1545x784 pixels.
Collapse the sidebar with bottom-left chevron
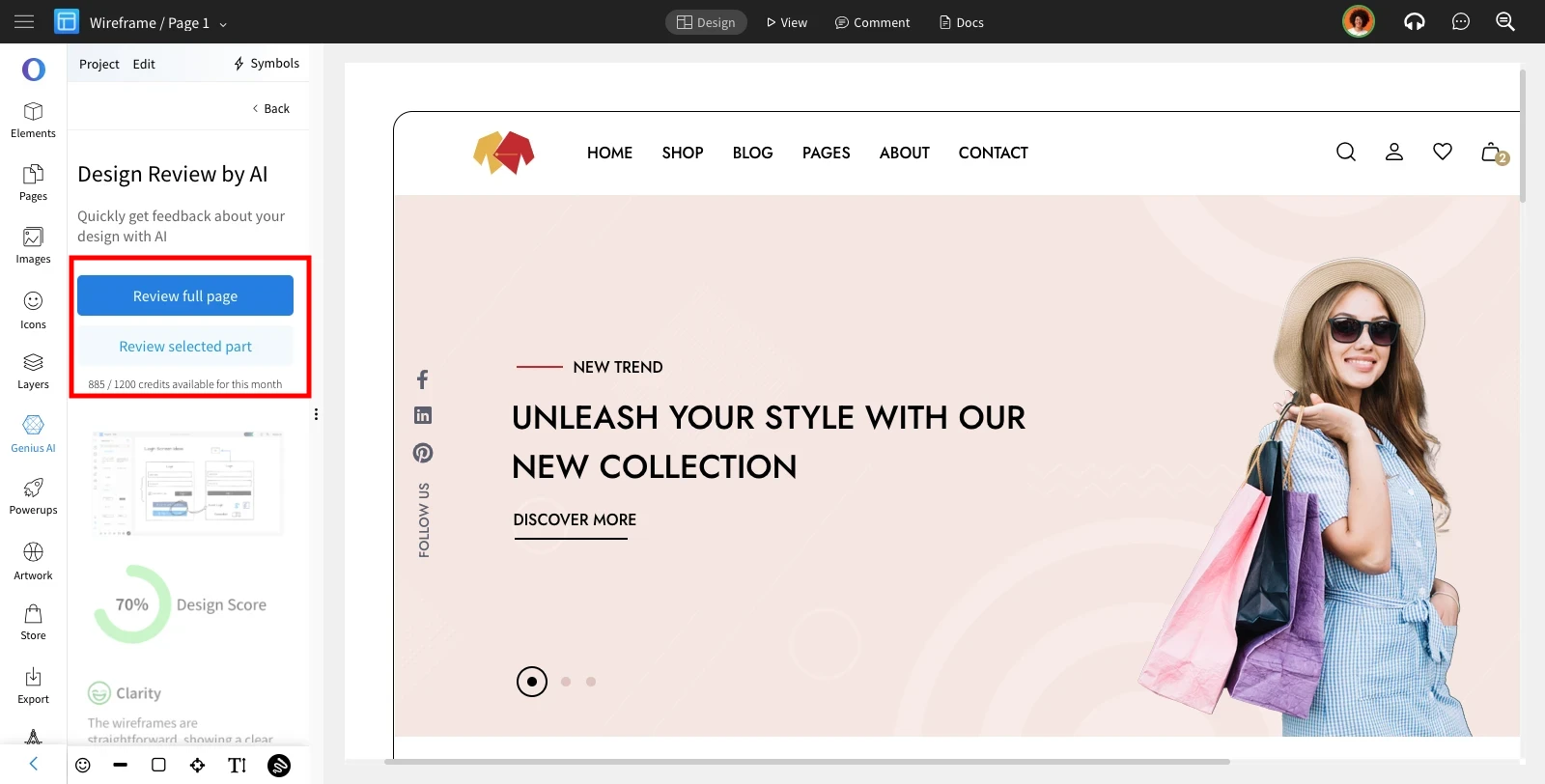(33, 764)
